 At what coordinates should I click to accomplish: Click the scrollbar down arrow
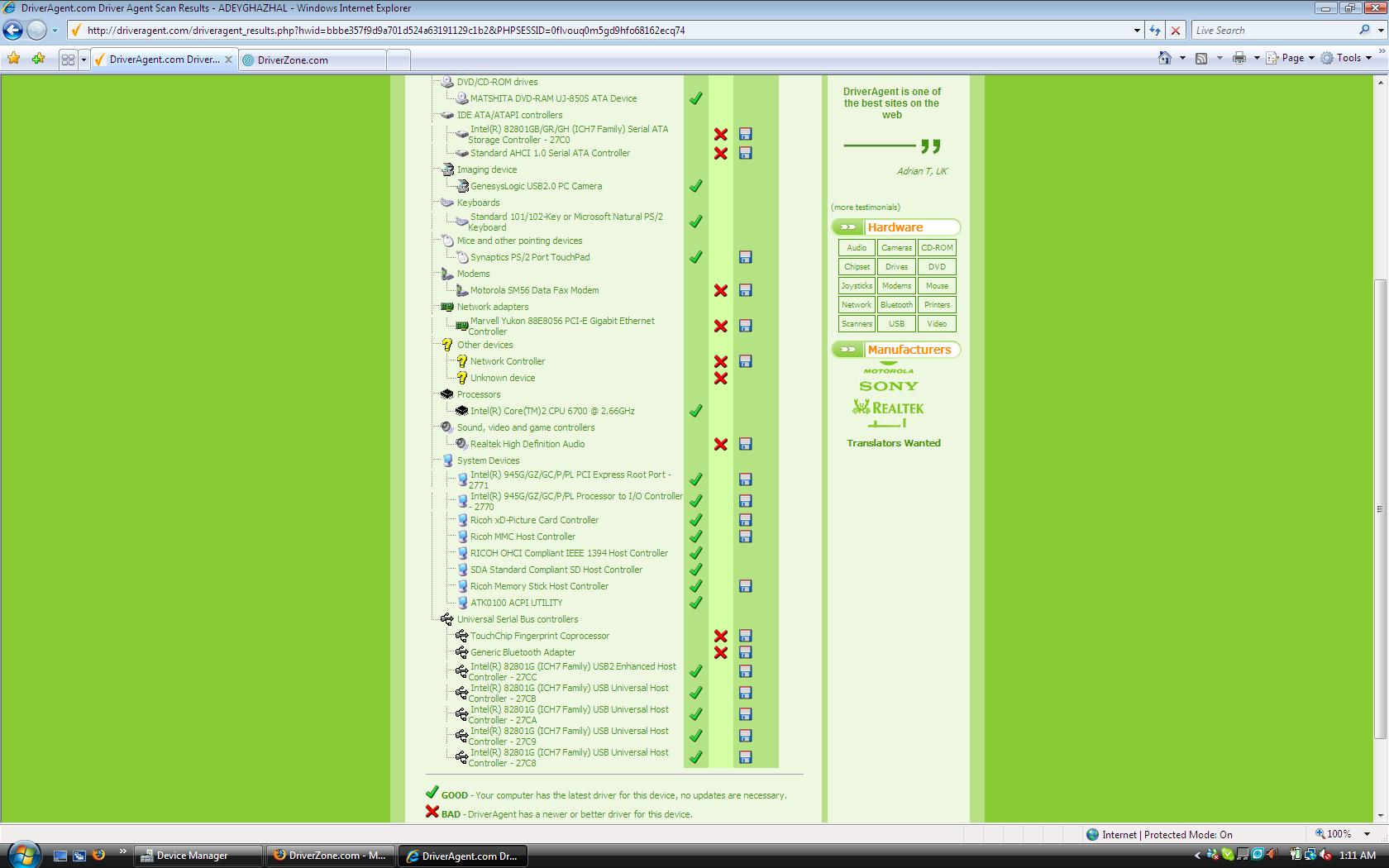click(1380, 815)
